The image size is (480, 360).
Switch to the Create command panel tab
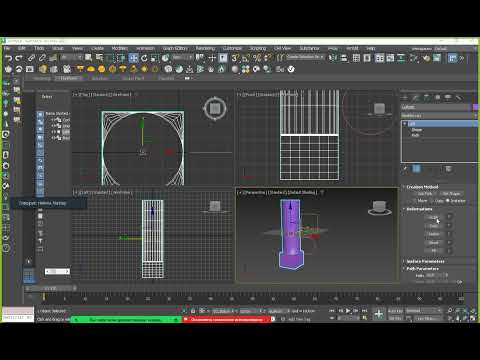(x=405, y=98)
